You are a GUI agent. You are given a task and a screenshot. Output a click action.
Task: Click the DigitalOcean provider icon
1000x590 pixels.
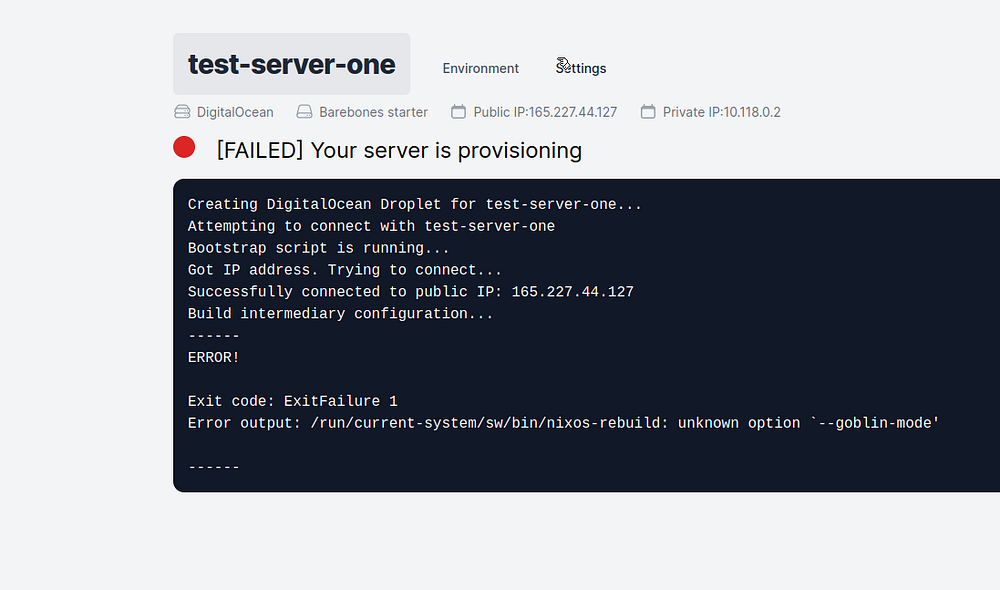tap(182, 112)
